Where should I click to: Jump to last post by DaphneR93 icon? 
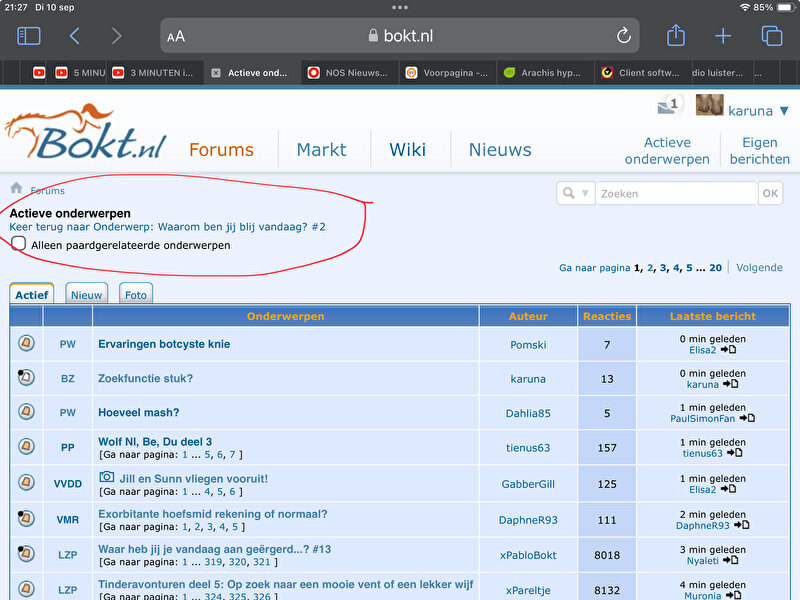[x=741, y=525]
